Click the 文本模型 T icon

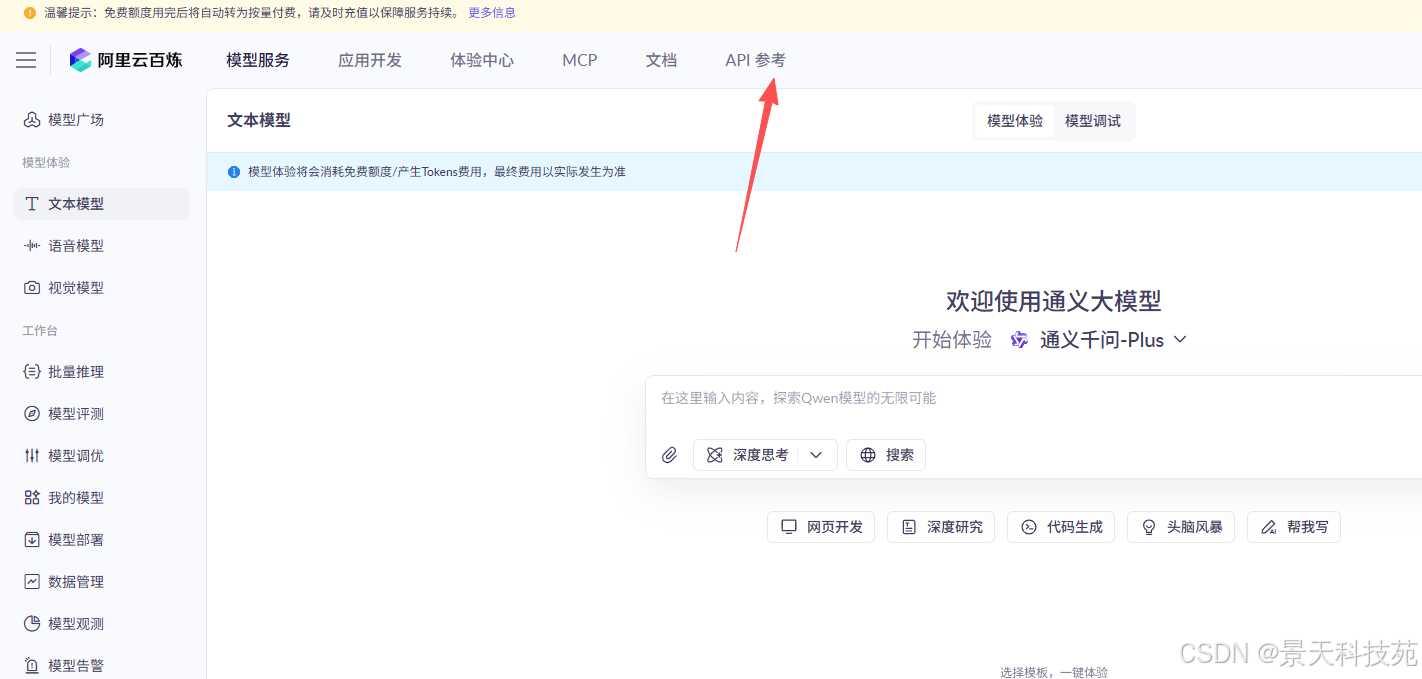(x=32, y=204)
